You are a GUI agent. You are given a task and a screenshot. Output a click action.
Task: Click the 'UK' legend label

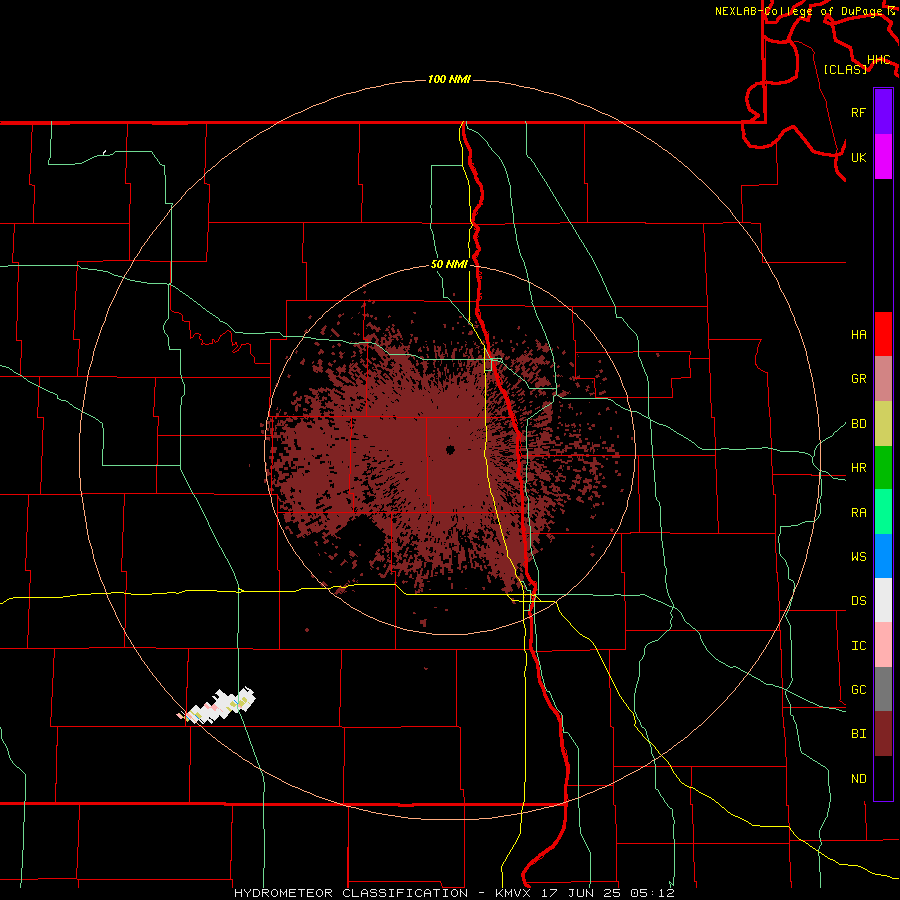[858, 157]
